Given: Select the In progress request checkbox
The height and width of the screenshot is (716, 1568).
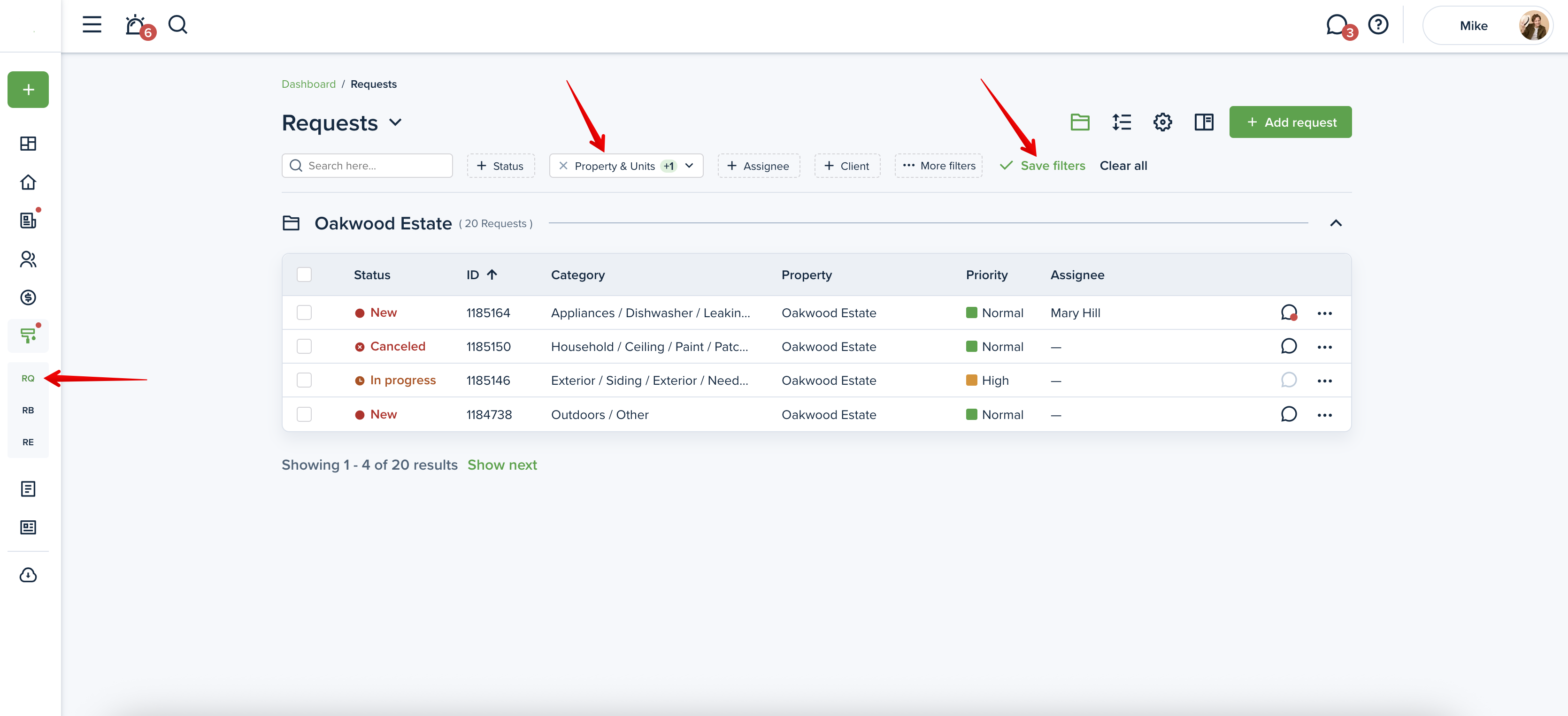Looking at the screenshot, I should tap(304, 380).
